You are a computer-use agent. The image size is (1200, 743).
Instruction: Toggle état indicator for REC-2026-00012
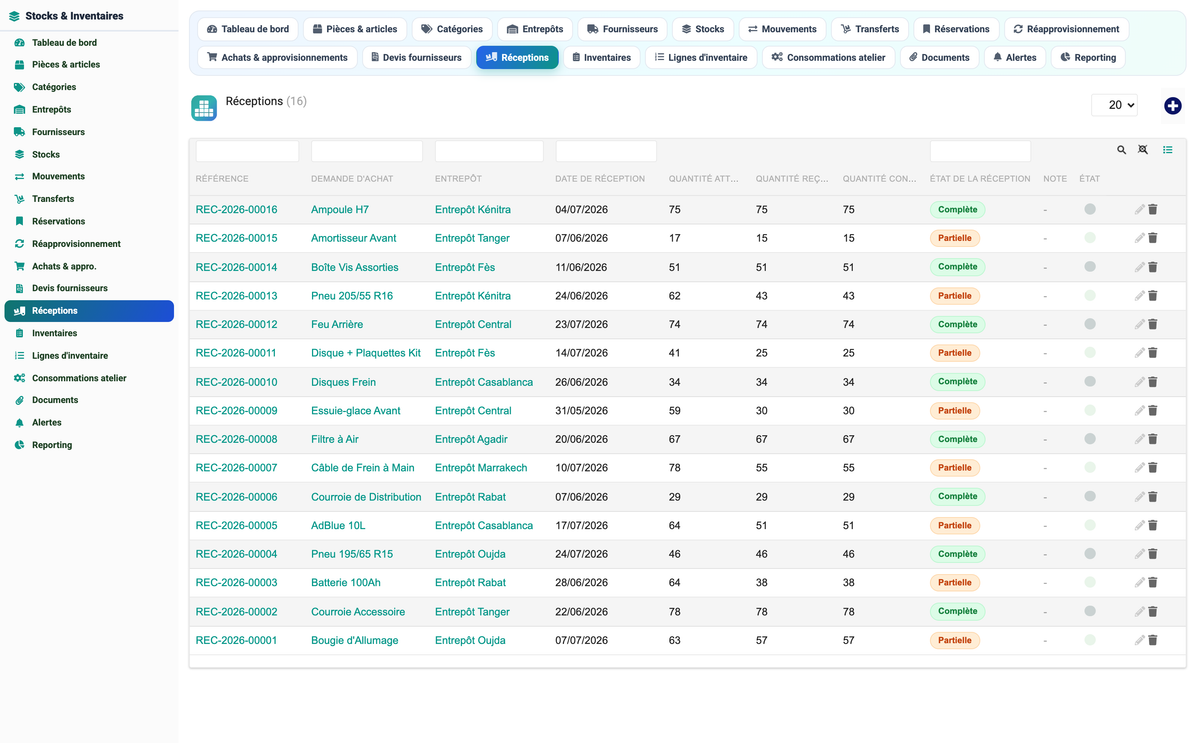[1090, 324]
